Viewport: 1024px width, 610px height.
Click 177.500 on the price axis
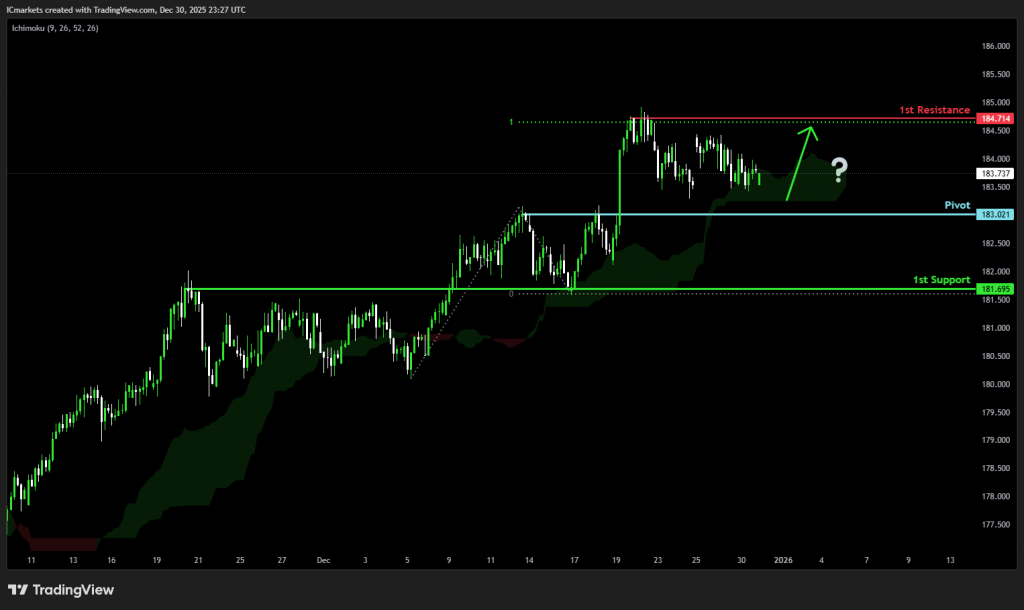[x=995, y=524]
